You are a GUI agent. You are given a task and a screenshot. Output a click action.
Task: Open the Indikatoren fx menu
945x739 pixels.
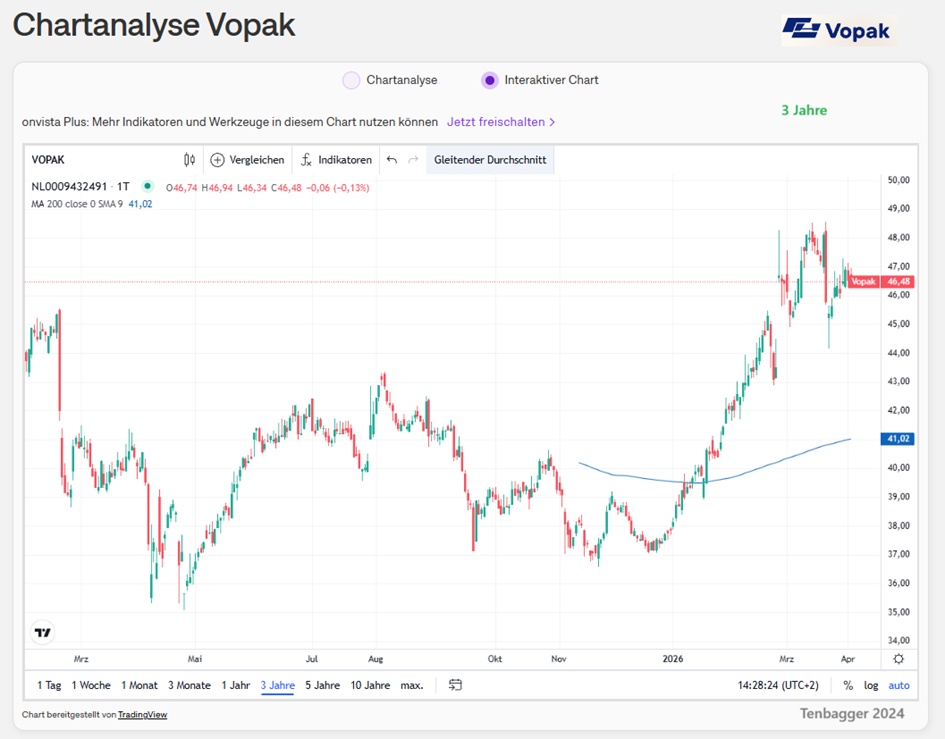[x=306, y=160]
